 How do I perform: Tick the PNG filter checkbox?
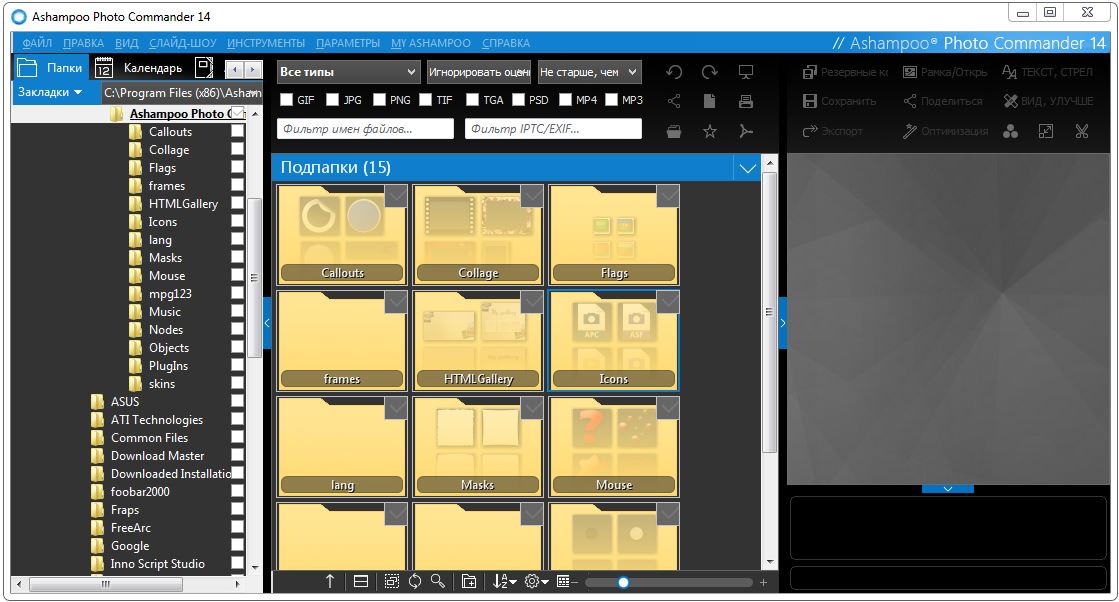click(x=379, y=100)
